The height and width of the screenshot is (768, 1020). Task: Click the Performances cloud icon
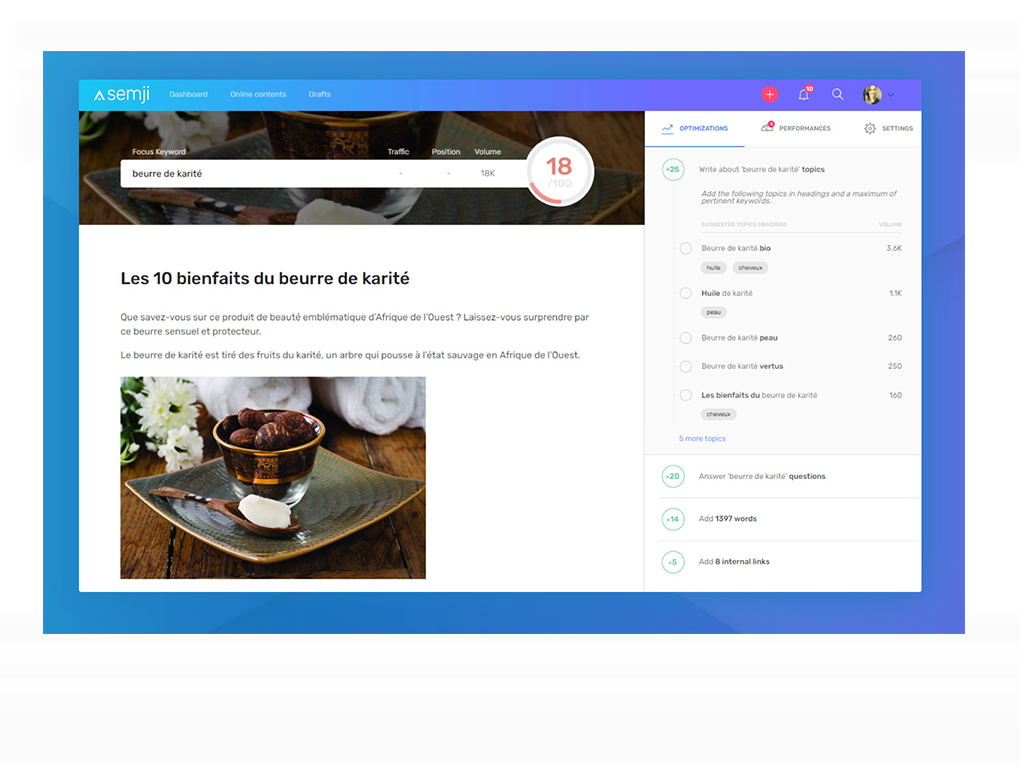coord(766,128)
